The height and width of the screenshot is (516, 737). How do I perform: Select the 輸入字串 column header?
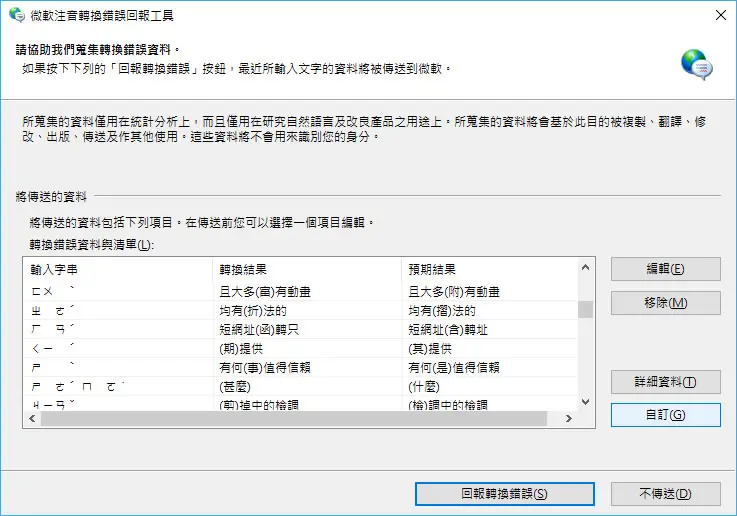pos(118,269)
